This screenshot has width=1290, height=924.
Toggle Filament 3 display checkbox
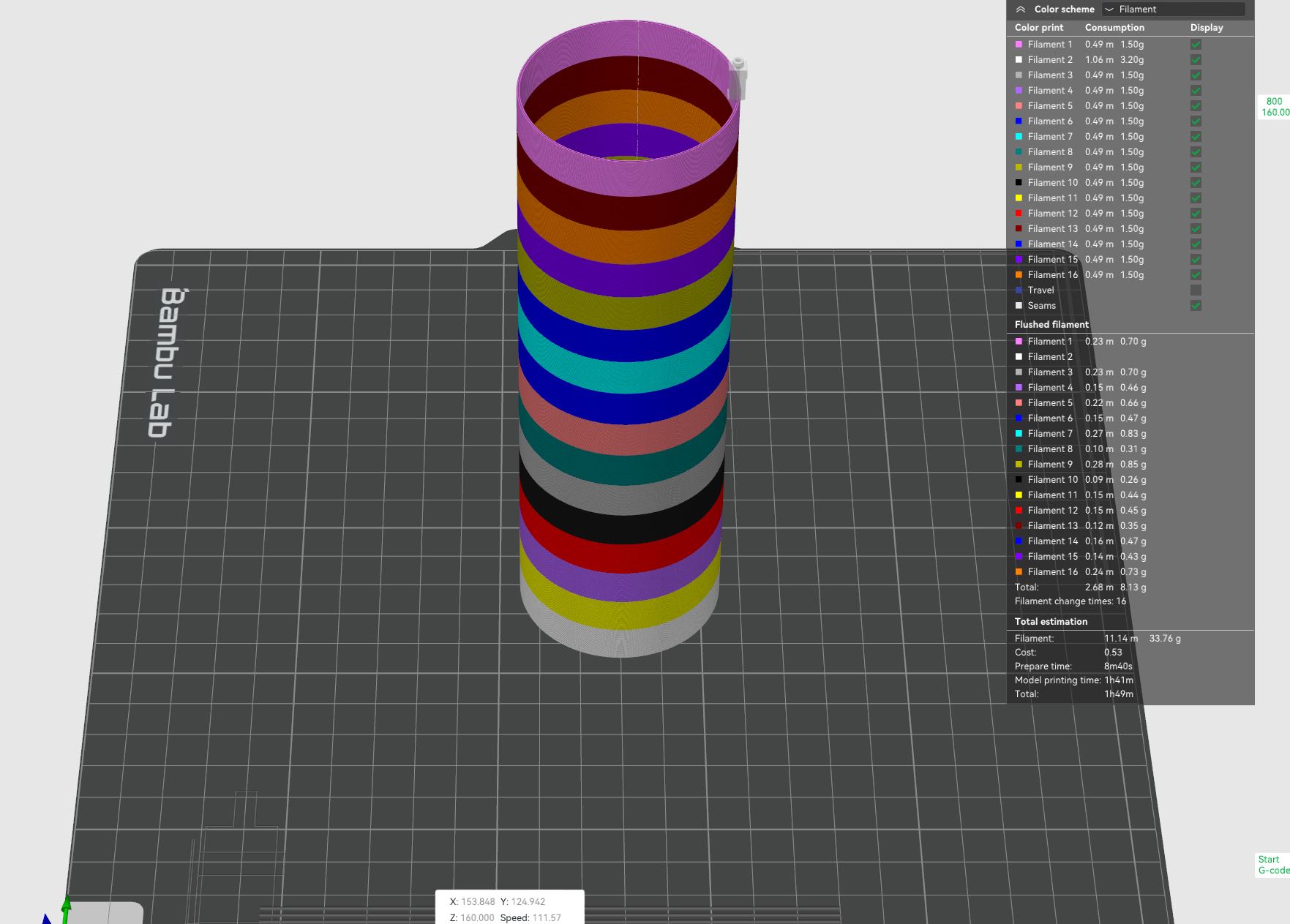(x=1196, y=75)
